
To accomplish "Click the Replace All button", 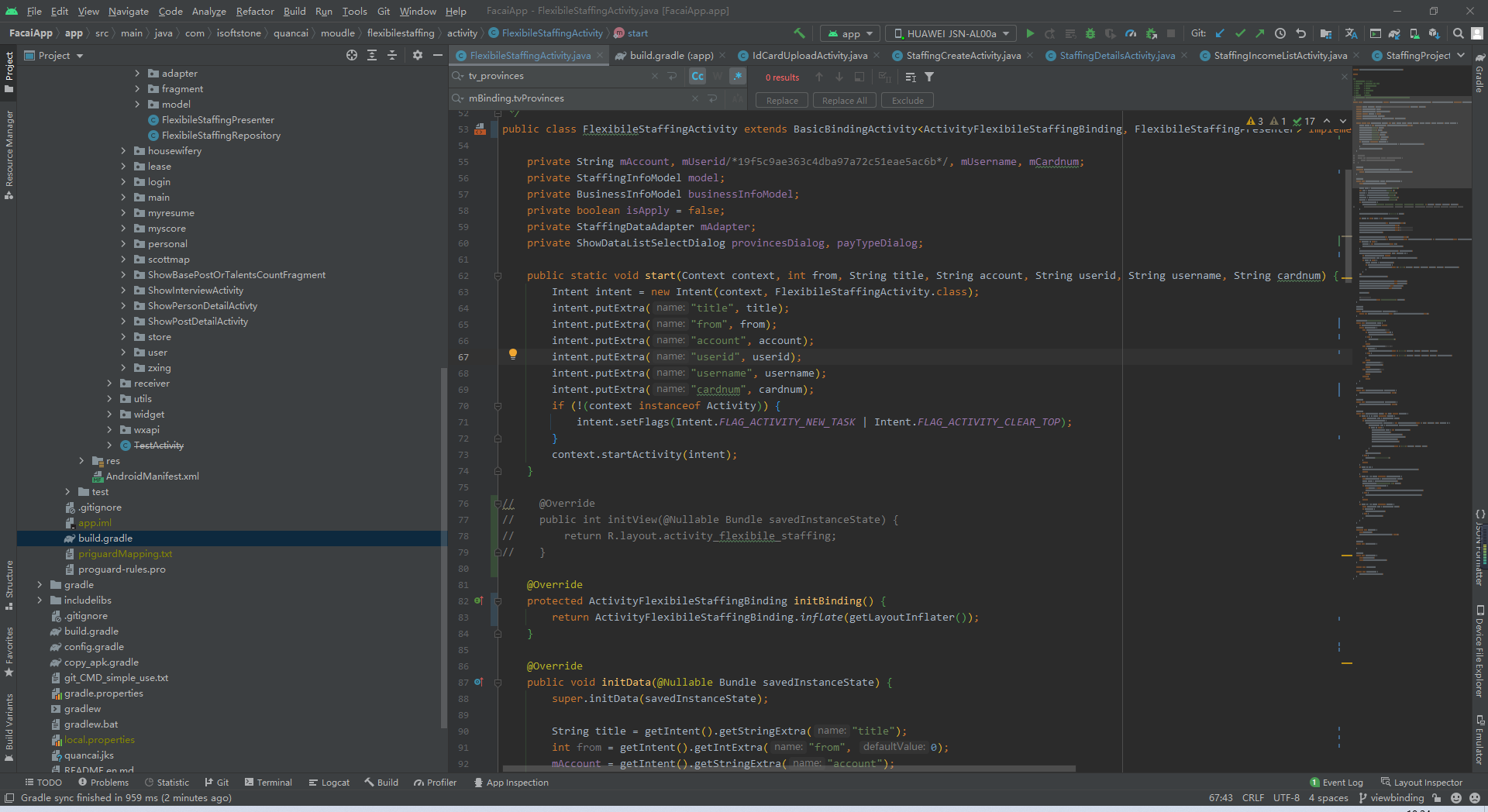I will (844, 101).
